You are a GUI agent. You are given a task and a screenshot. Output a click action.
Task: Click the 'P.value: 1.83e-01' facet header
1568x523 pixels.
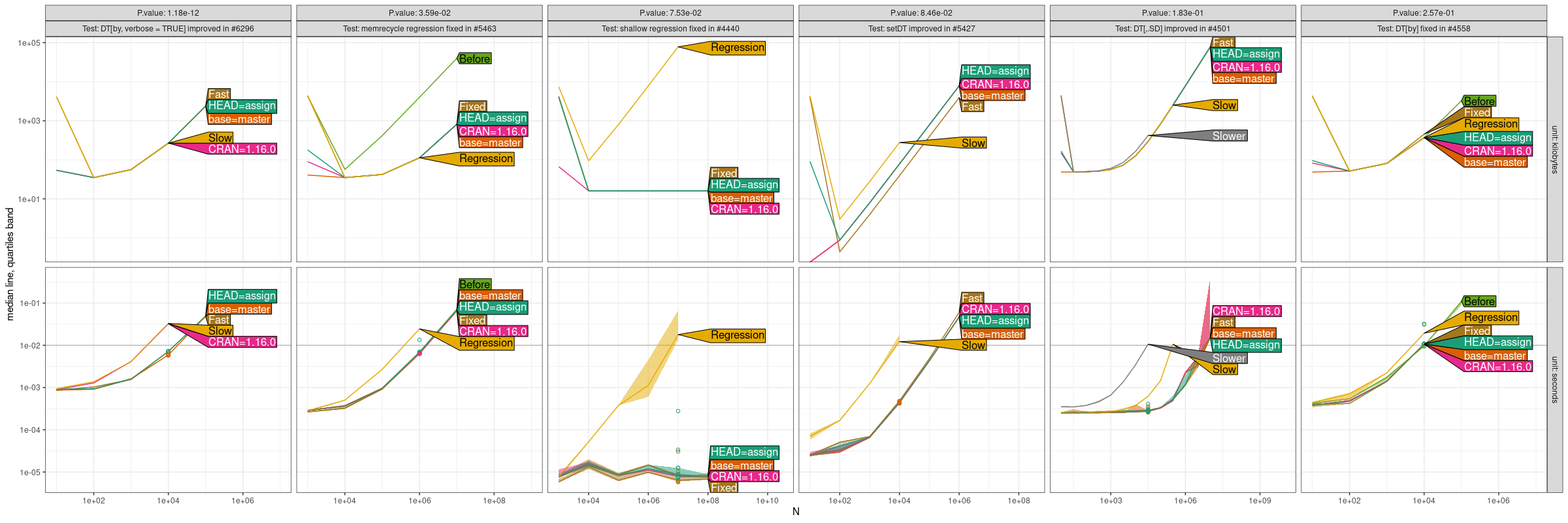(1173, 13)
